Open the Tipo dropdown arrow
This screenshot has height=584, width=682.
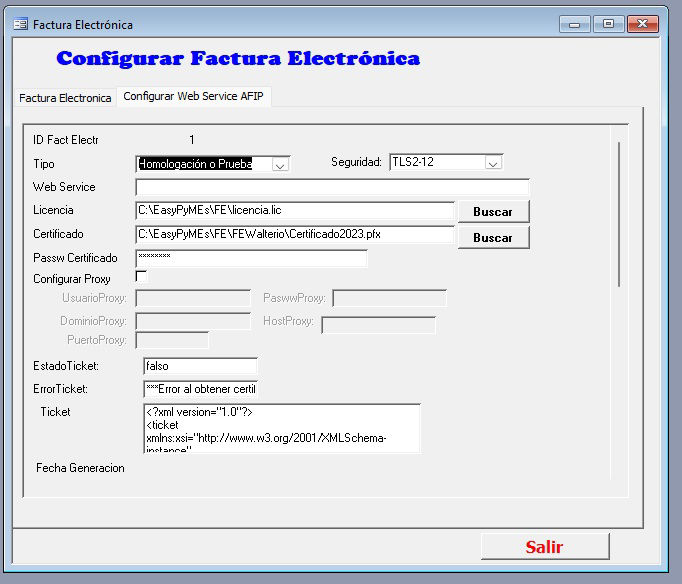tap(280, 164)
